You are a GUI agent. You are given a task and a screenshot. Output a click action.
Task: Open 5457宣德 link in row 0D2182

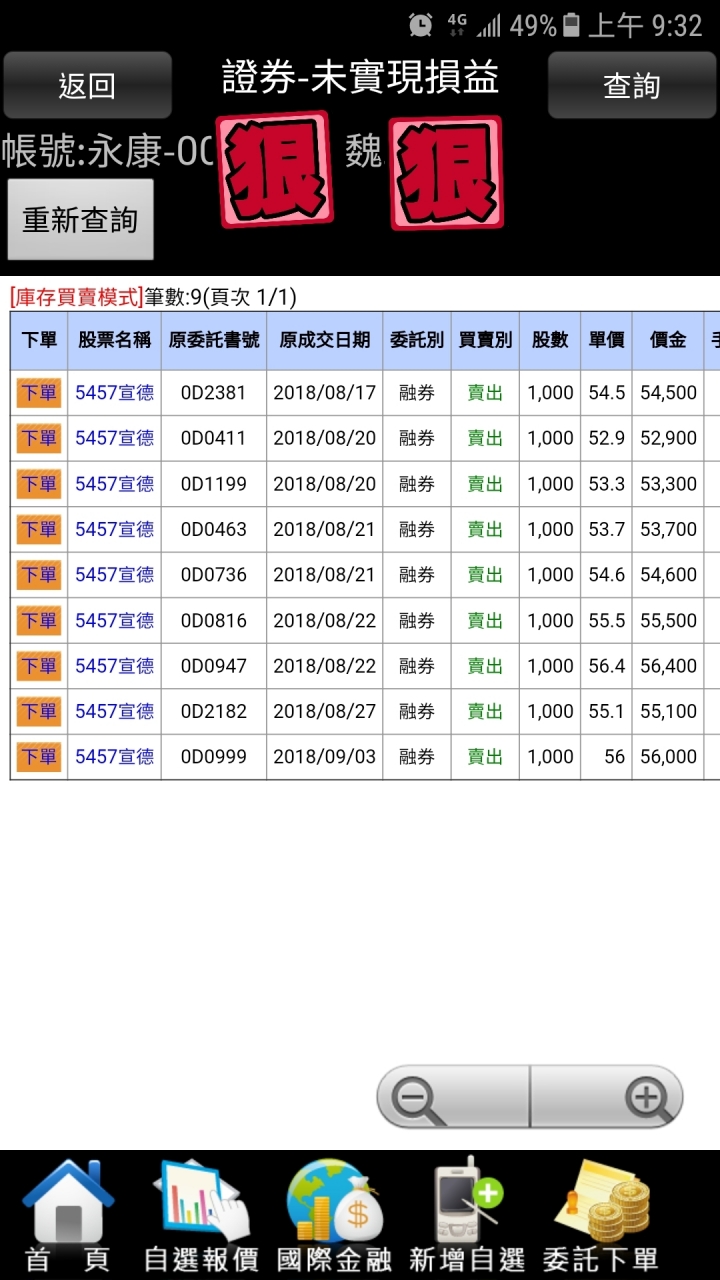115,711
